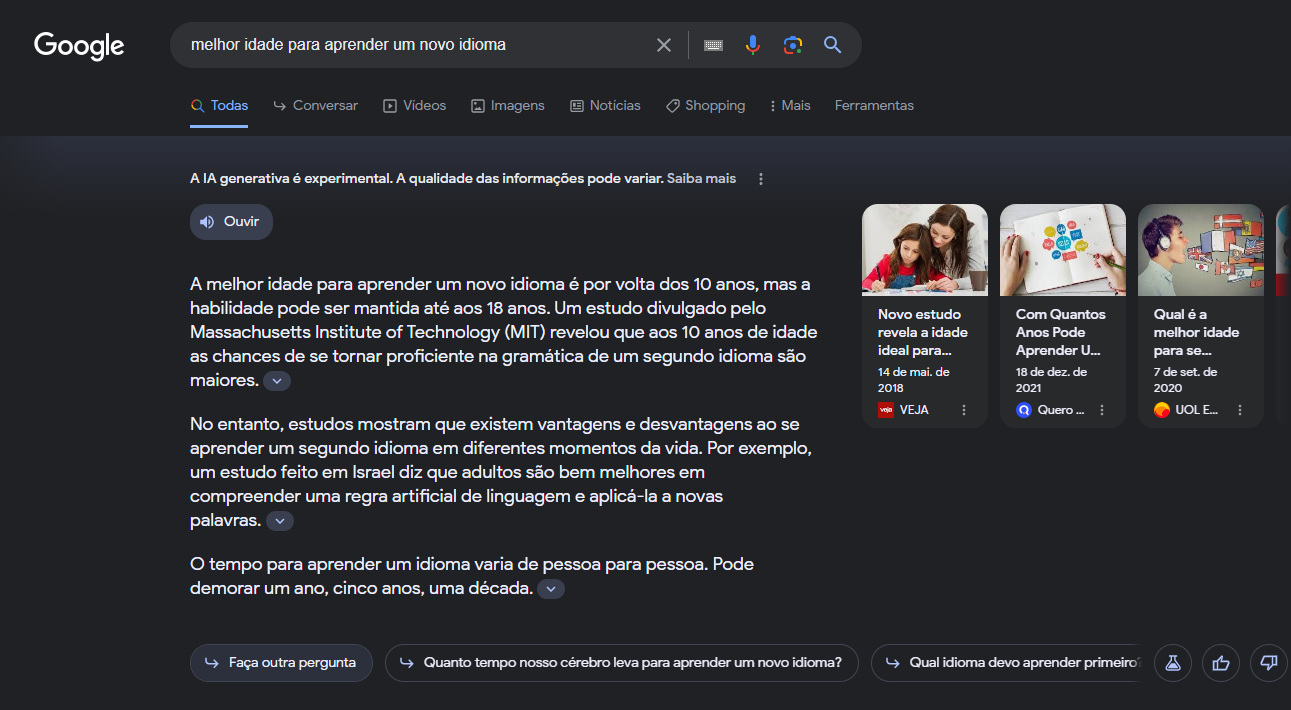Give thumbs down to AI answer
Viewport: 1291px width, 710px height.
1269,662
